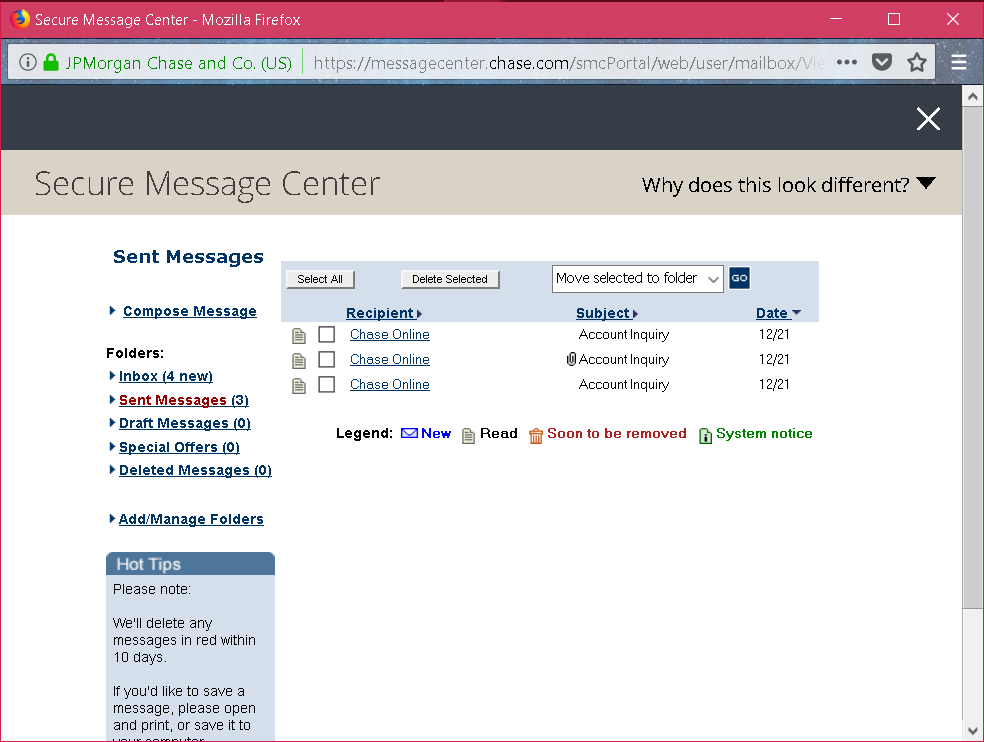Click the arrow bullet beside Deleted Messages
Viewport: 984px width, 742px height.
[112, 470]
